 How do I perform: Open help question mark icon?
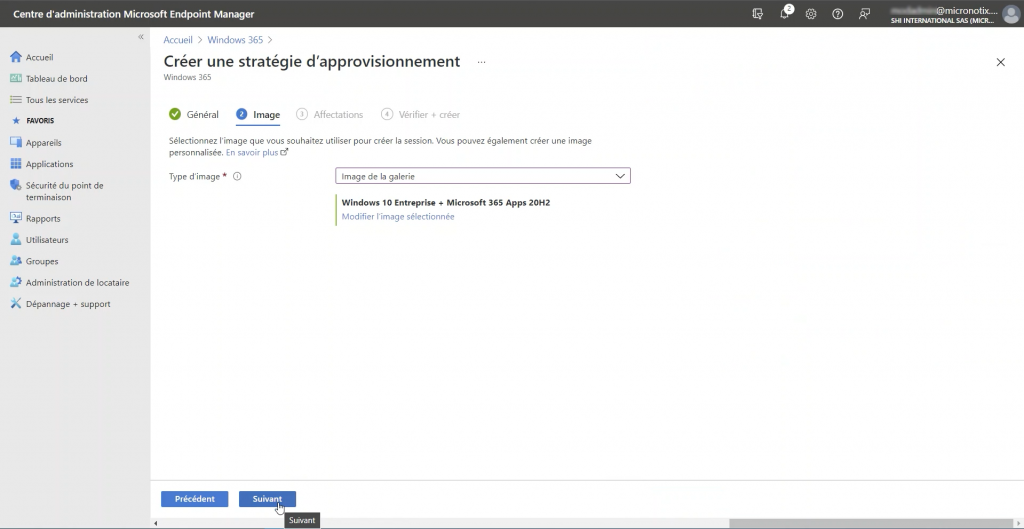click(838, 14)
